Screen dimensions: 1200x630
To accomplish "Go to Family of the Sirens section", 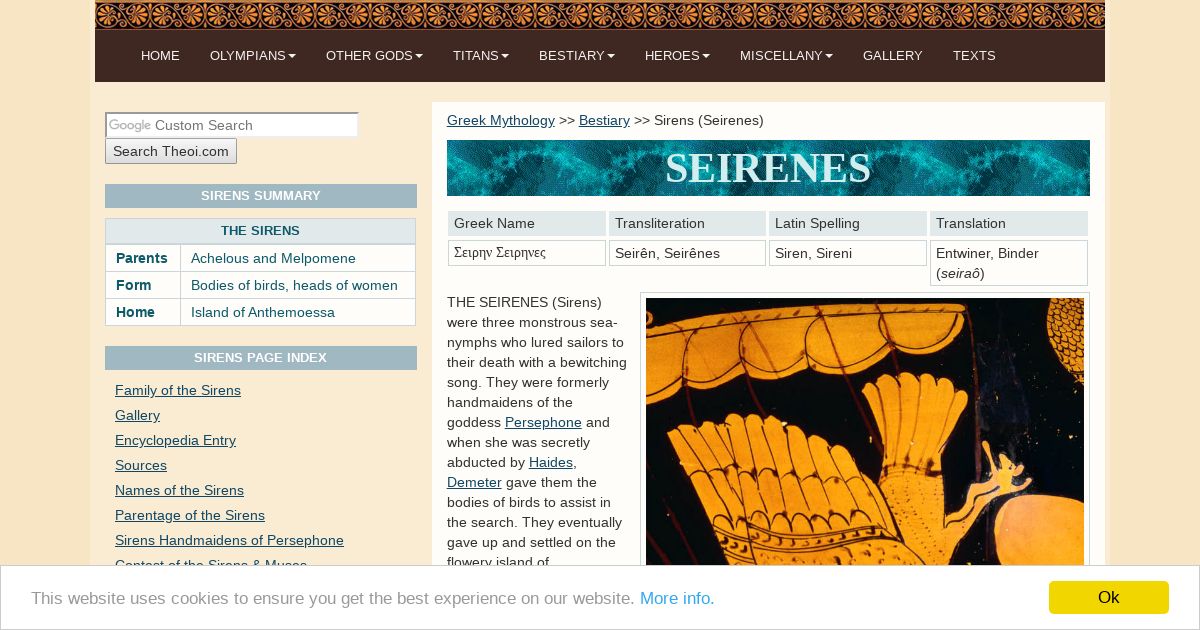I will pos(178,390).
